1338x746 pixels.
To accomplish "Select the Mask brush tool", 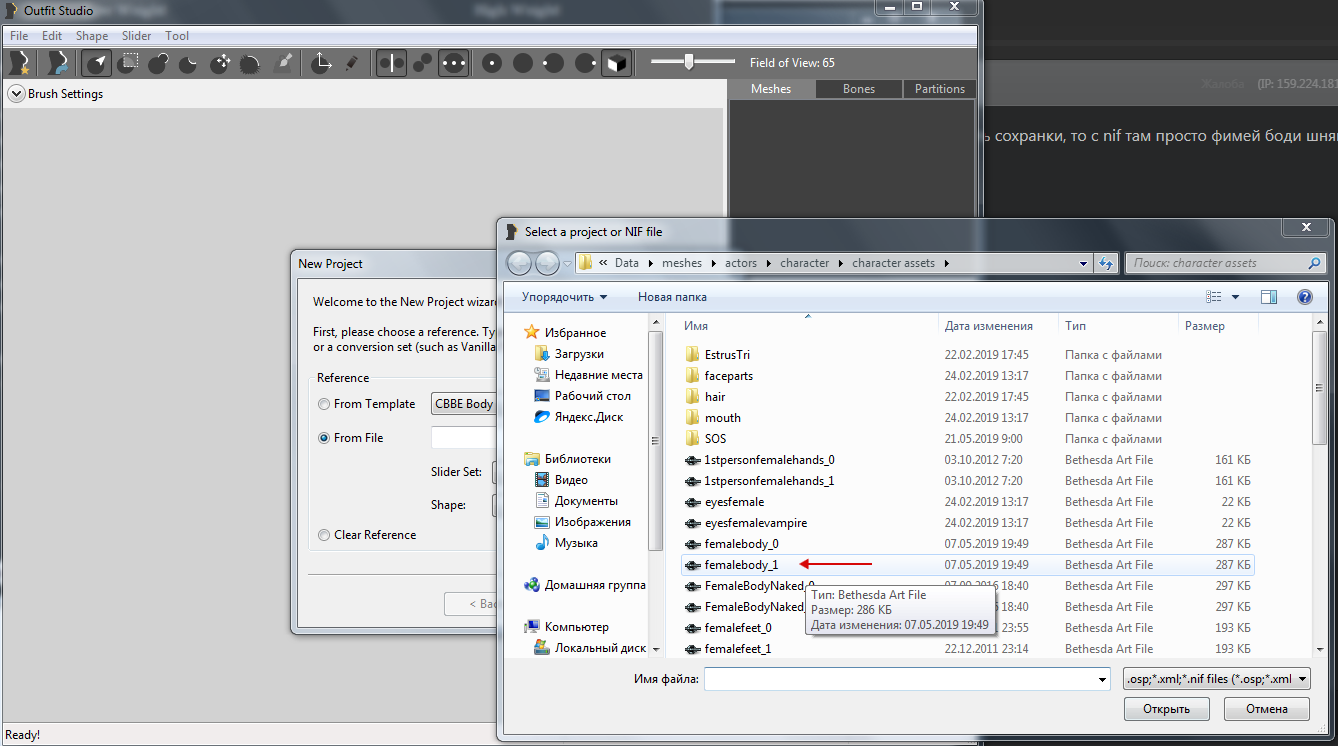I will coord(127,63).
